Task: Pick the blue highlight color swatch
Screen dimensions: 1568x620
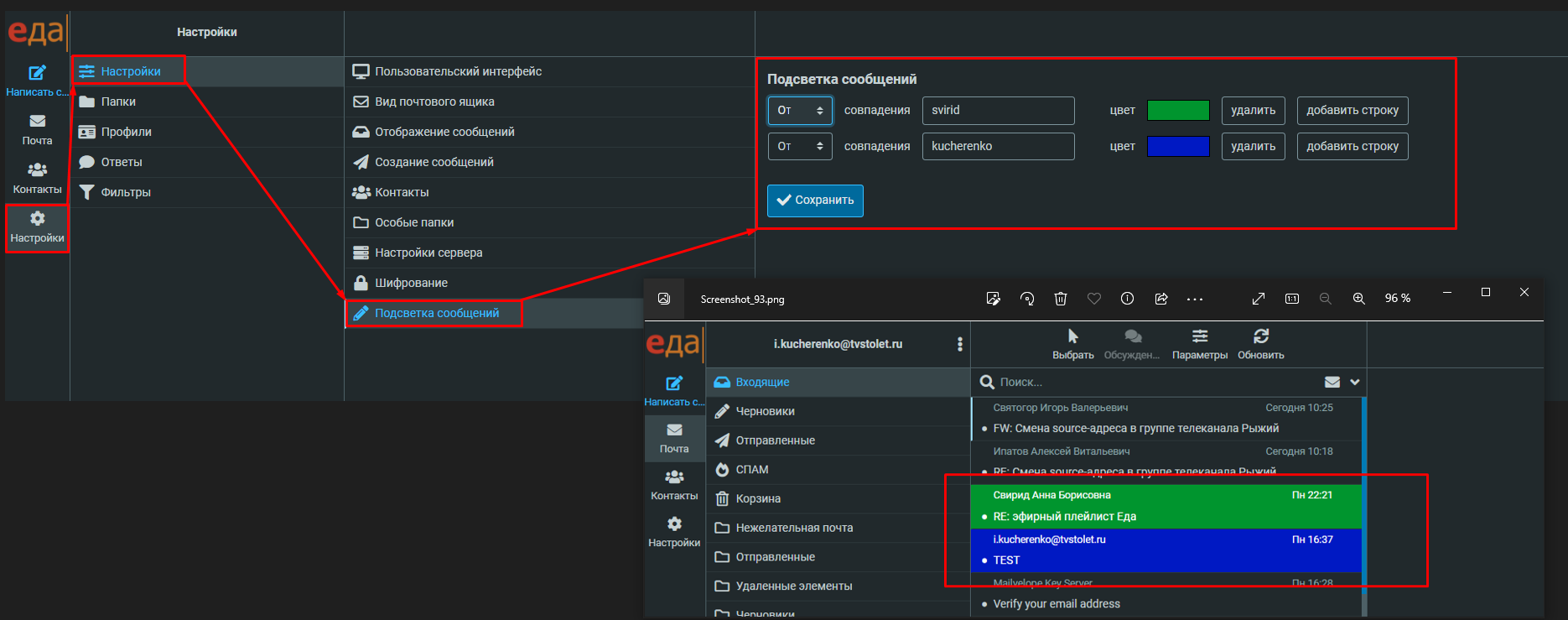Action: click(x=1178, y=146)
